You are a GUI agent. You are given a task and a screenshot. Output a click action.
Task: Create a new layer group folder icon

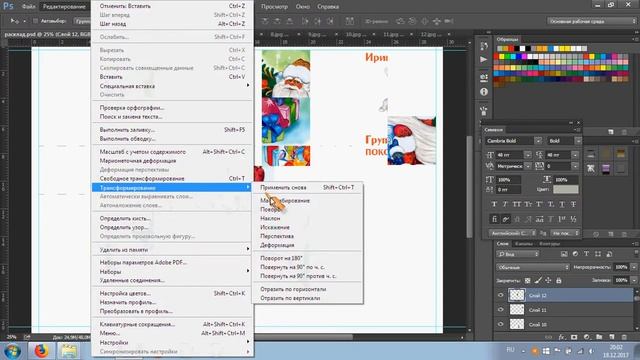click(599, 337)
